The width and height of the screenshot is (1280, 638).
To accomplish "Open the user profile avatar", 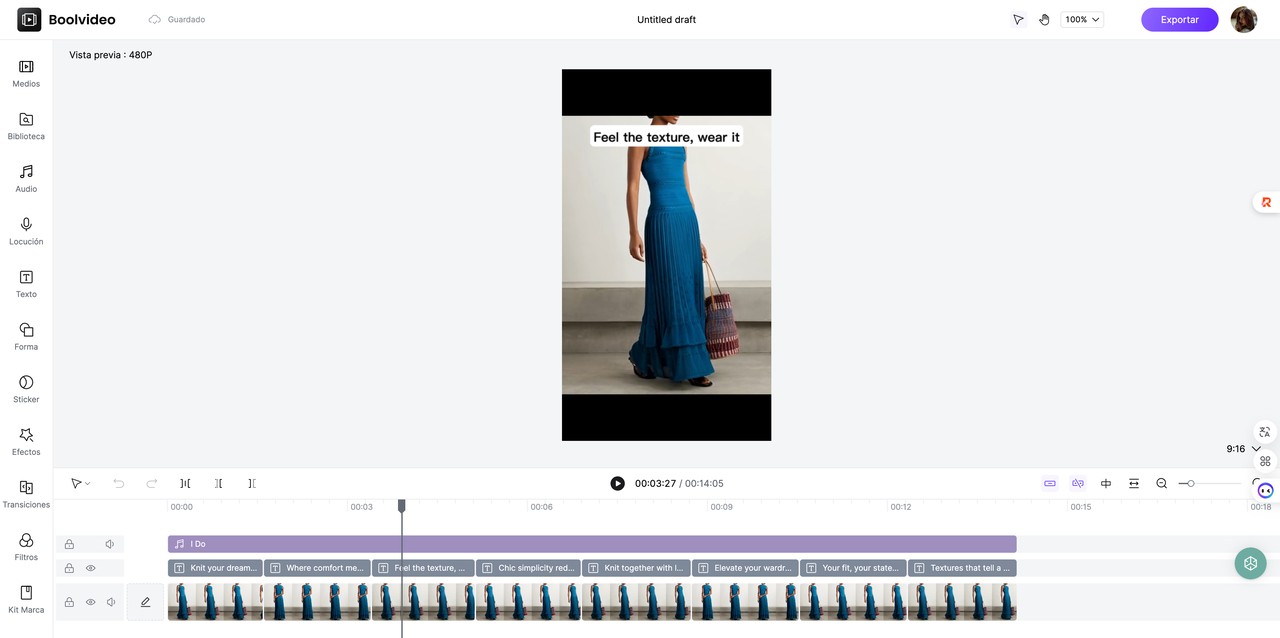I will pyautogui.click(x=1244, y=19).
